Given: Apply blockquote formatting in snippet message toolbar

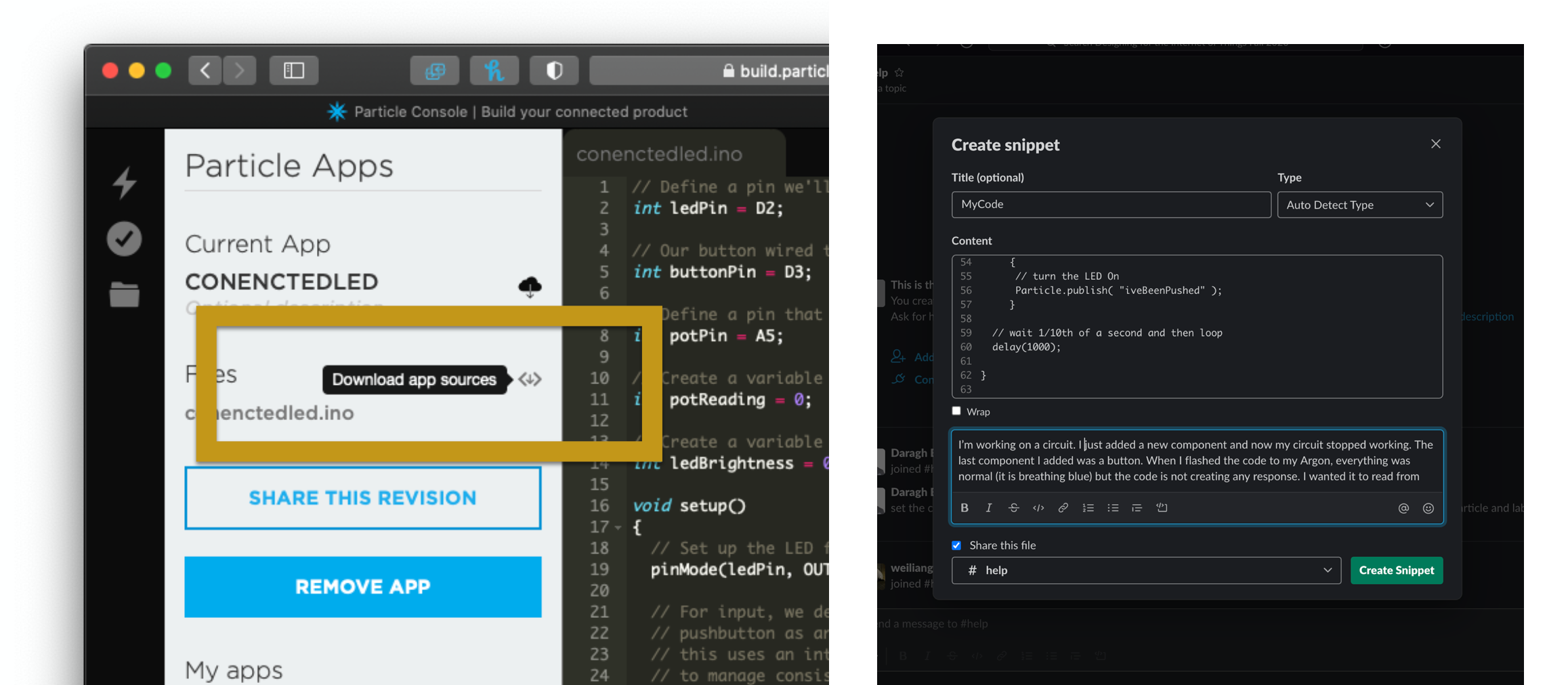Looking at the screenshot, I should point(1137,508).
